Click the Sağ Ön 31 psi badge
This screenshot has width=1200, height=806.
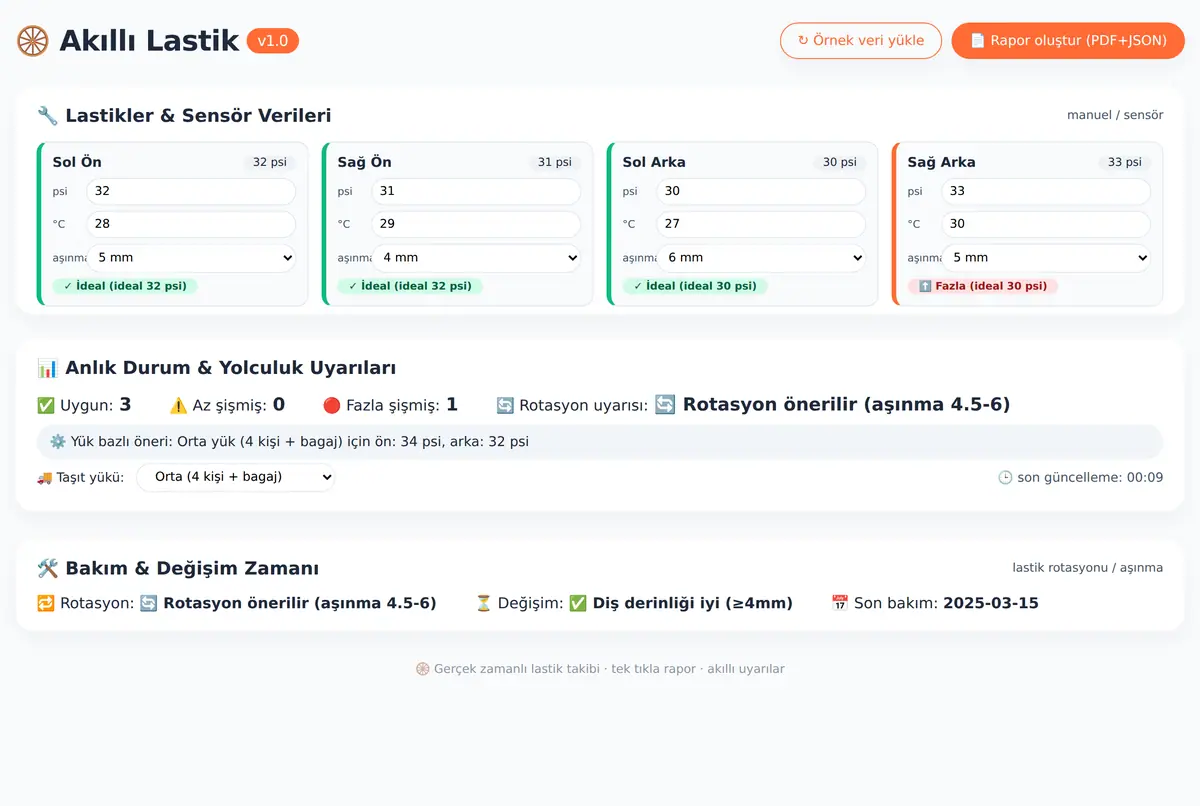(555, 162)
